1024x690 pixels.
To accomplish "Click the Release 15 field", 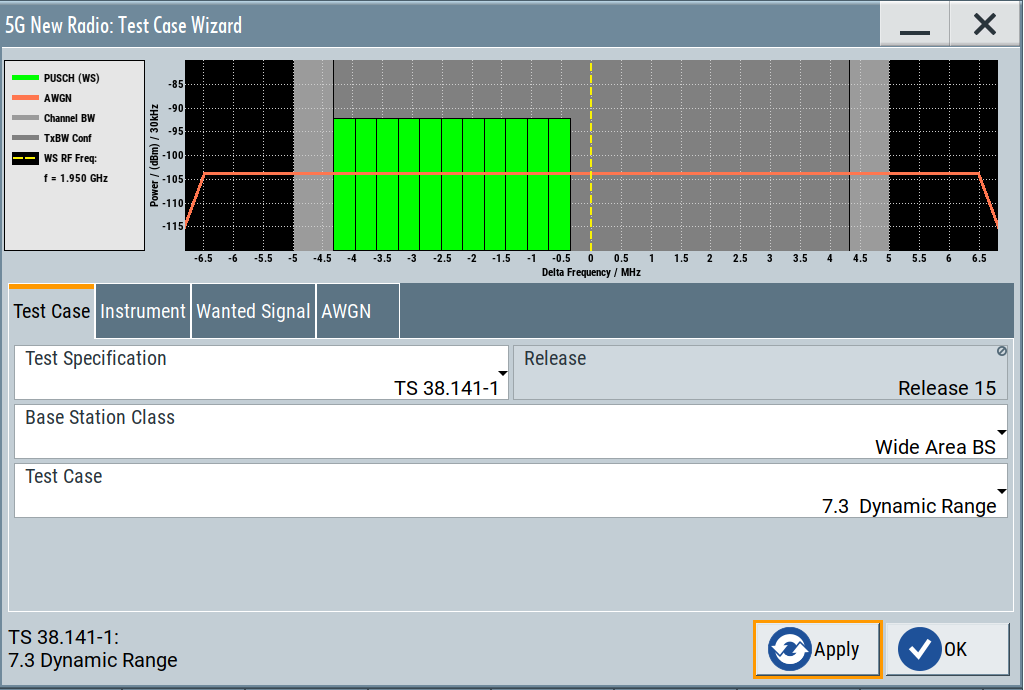I will pos(760,373).
